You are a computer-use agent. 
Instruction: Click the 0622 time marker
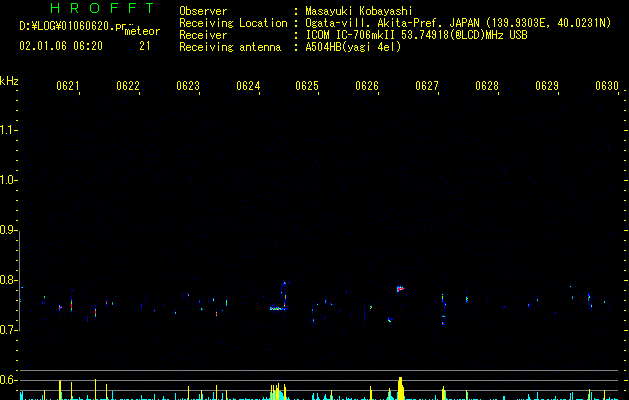(x=128, y=86)
